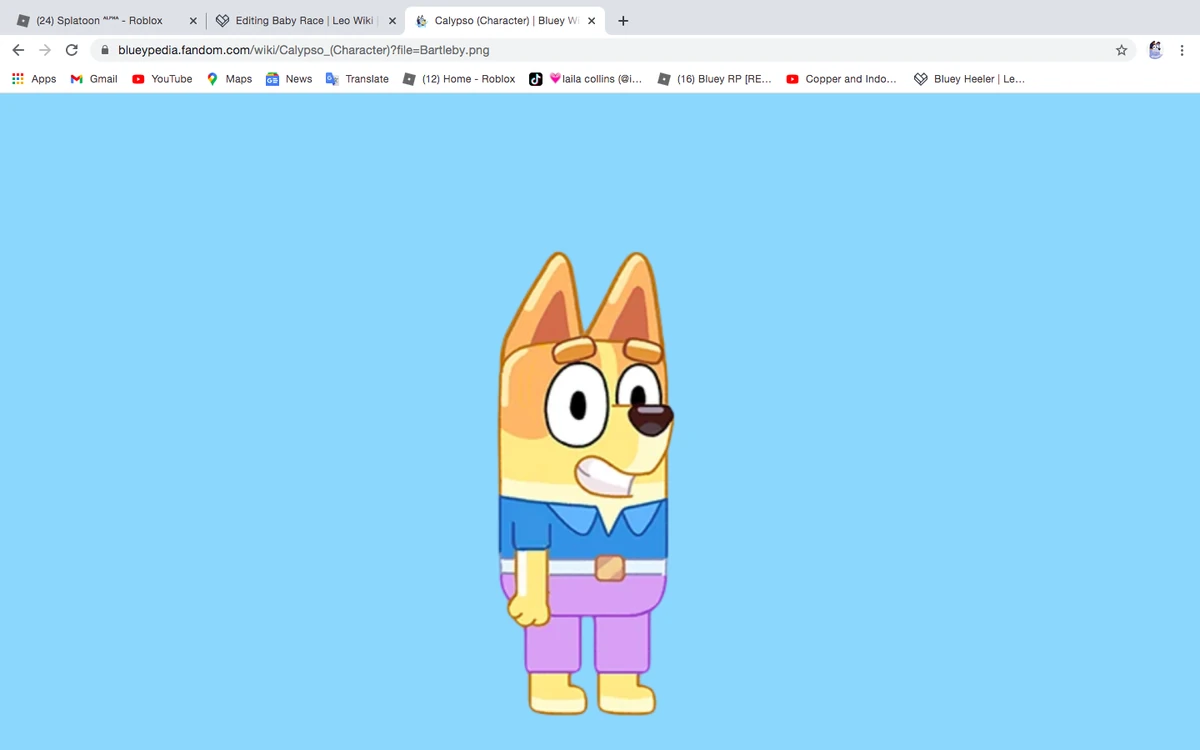This screenshot has height=750, width=1200.
Task: Bookmark this page with the star icon
Action: [1121, 48]
